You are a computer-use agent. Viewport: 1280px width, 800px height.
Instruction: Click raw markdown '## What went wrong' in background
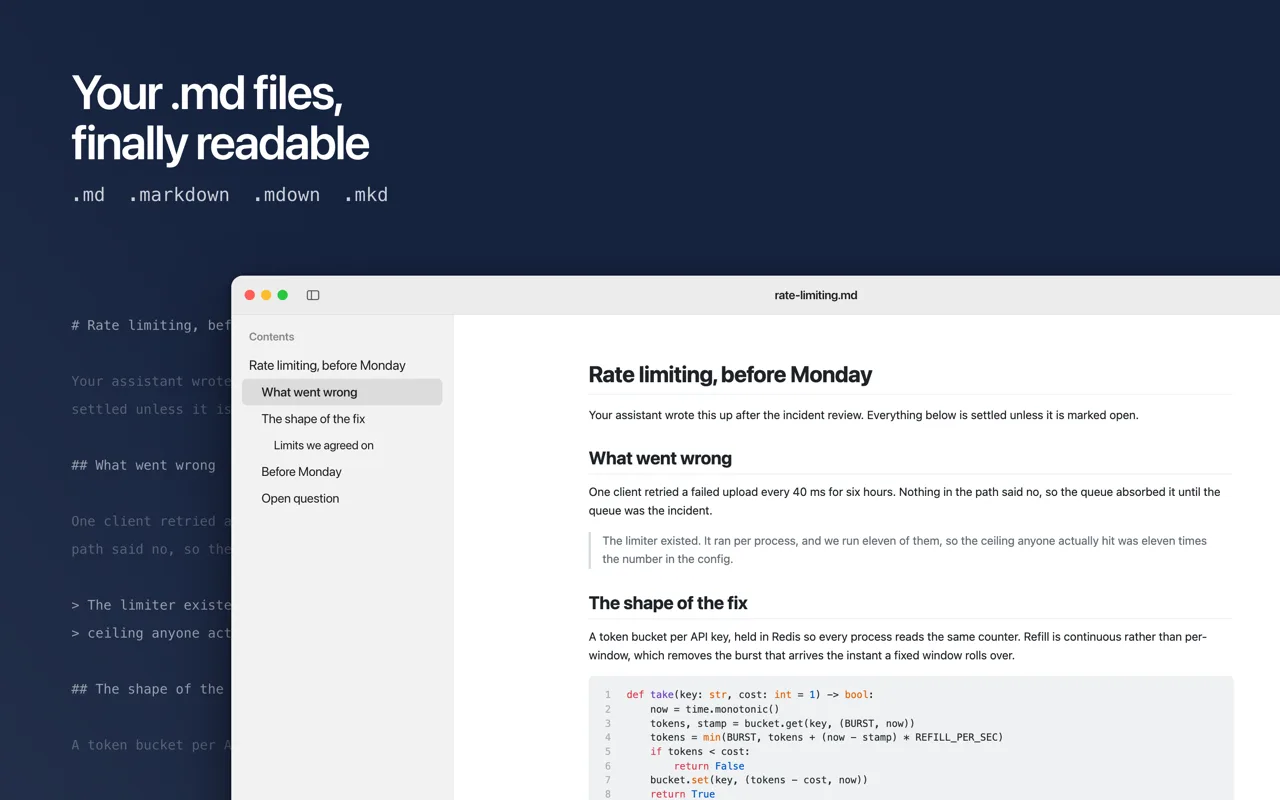tap(143, 465)
